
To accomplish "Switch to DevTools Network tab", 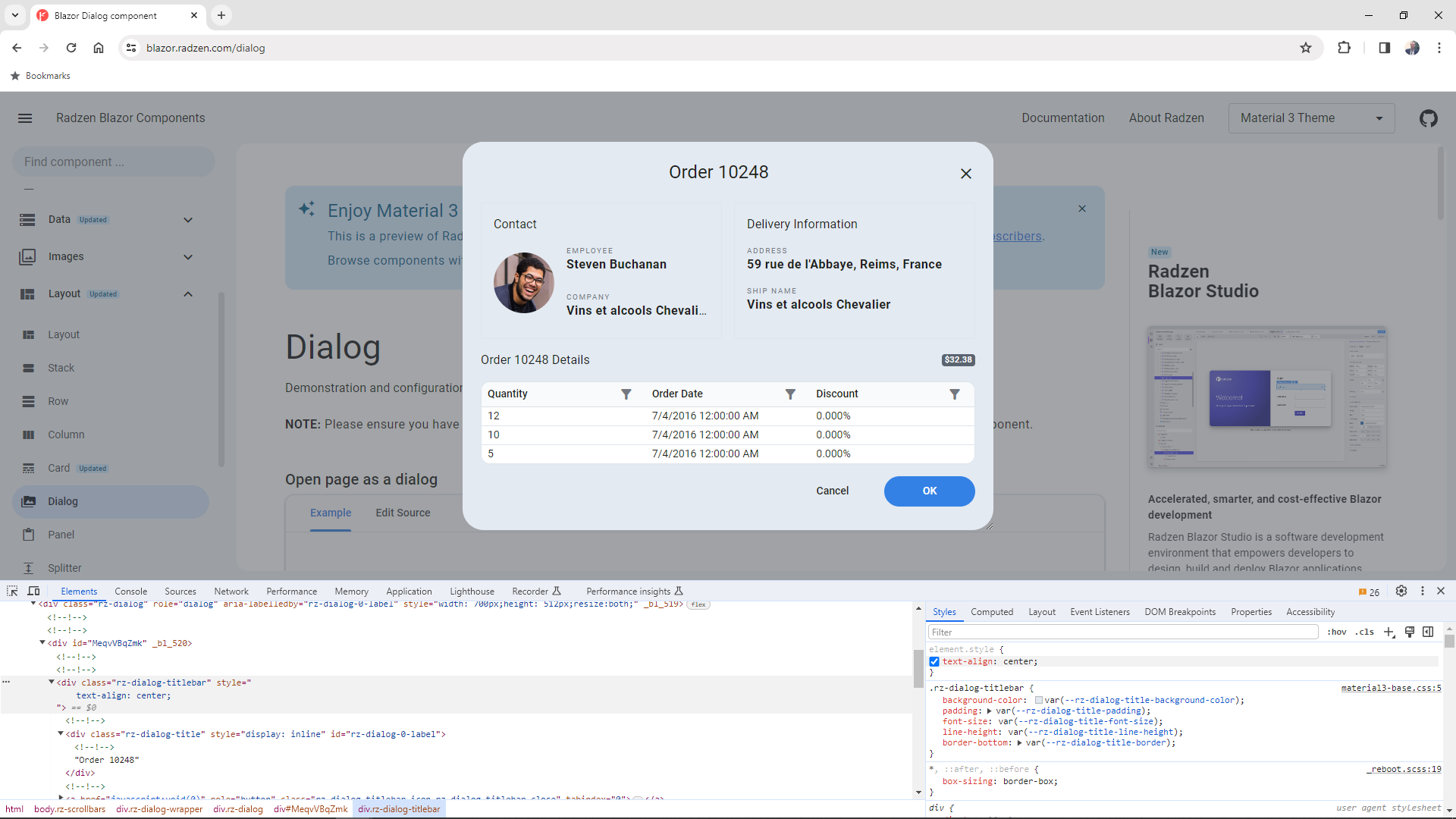I will 231,591.
